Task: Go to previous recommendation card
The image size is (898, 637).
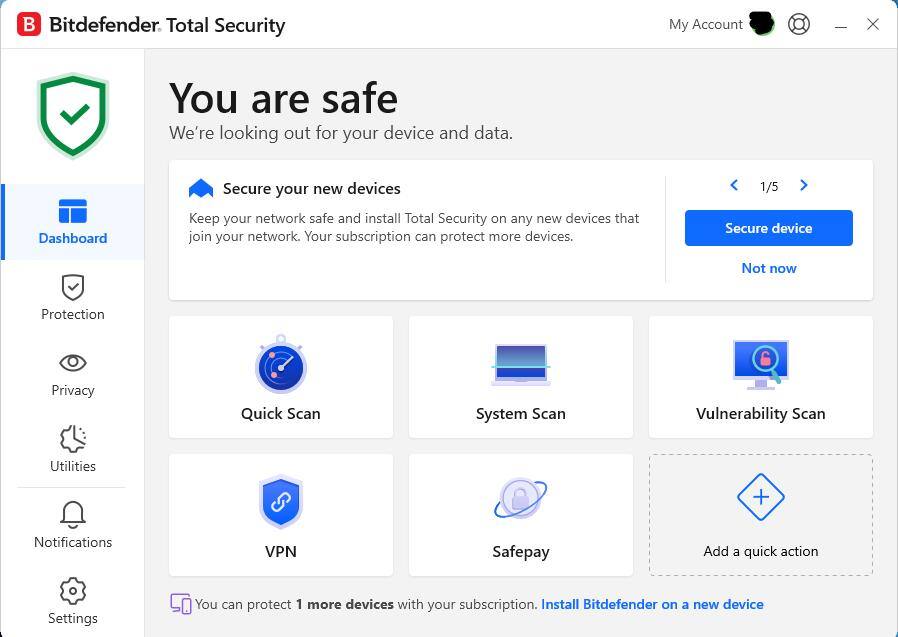Action: pyautogui.click(x=734, y=185)
